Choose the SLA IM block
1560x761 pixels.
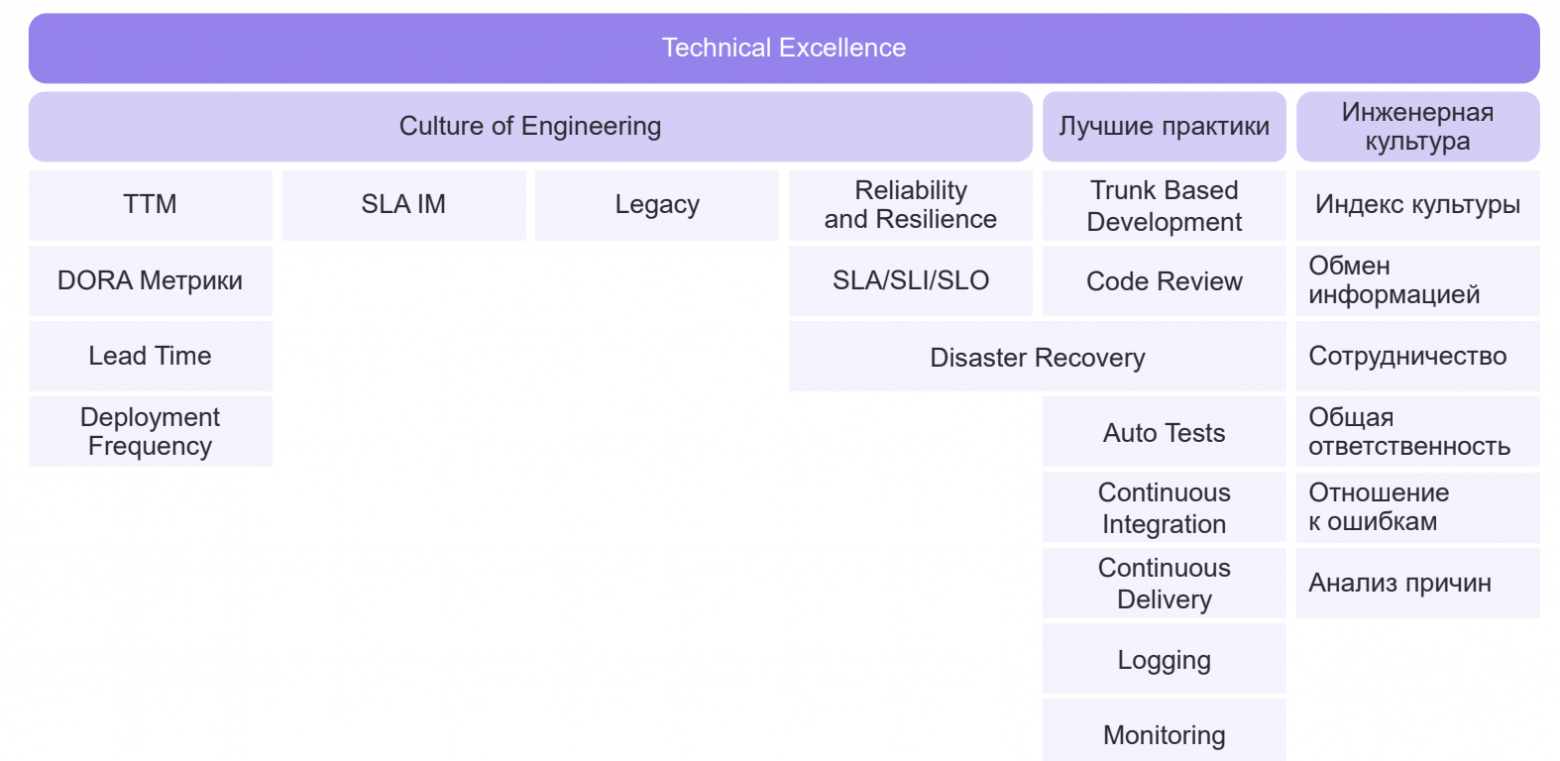[x=403, y=205]
